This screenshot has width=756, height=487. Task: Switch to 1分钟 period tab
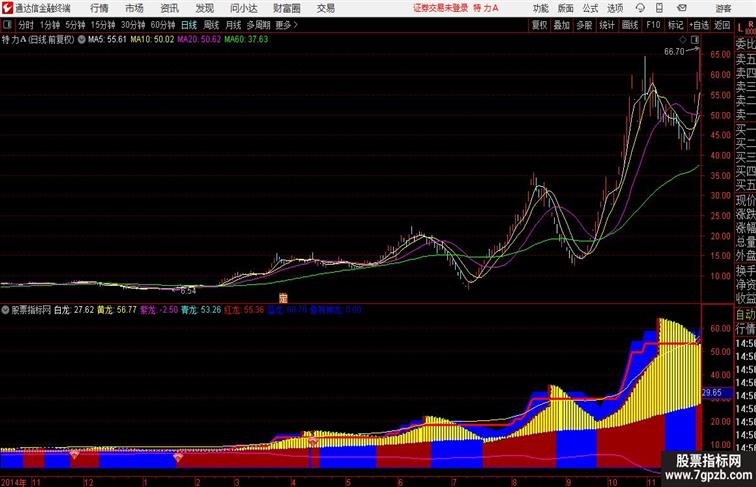(x=50, y=25)
